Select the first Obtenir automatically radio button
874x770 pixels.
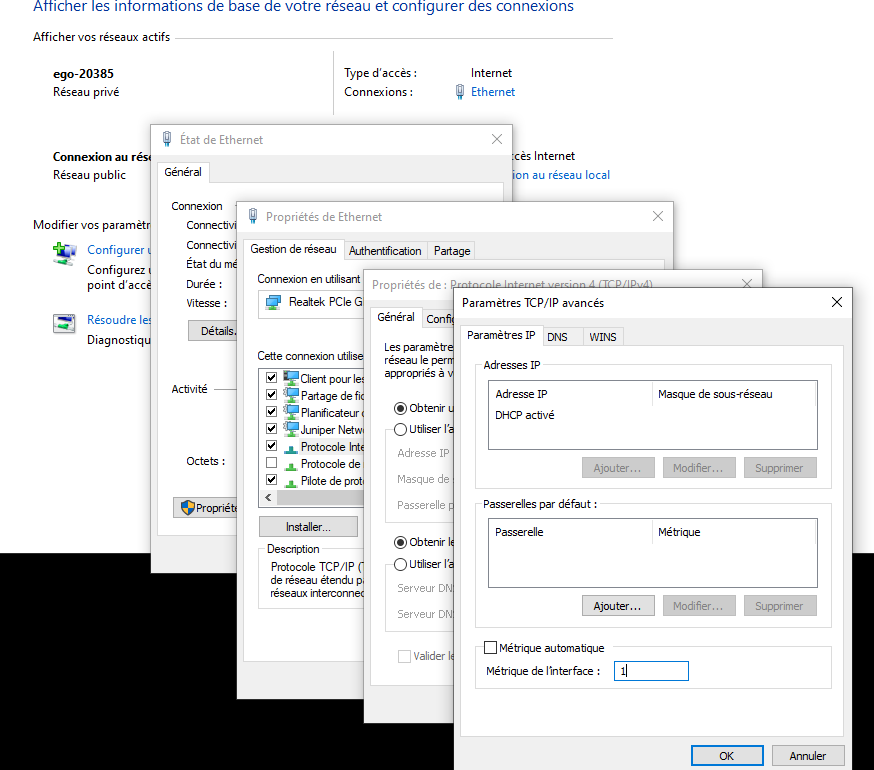coord(400,408)
